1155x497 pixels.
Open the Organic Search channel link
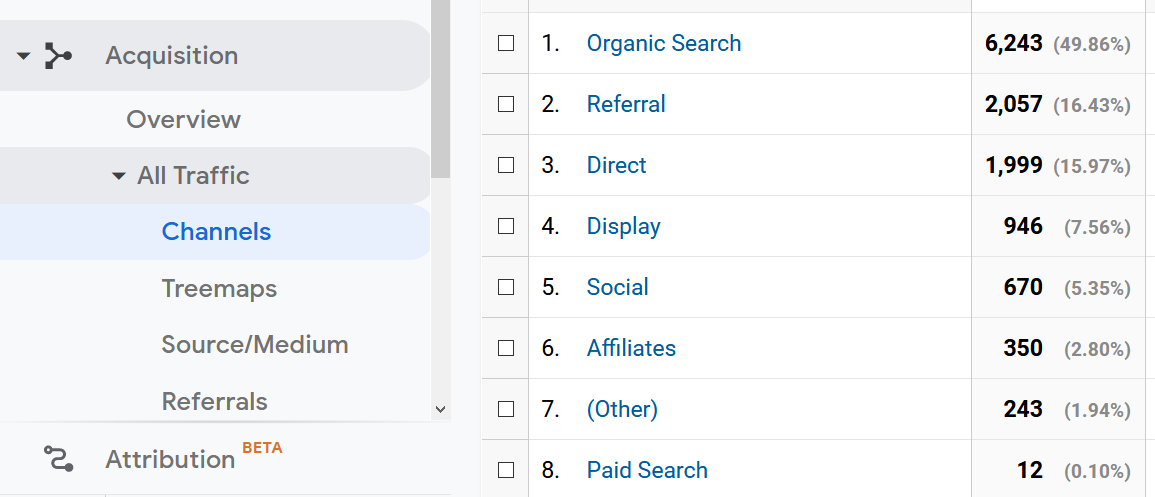click(x=664, y=43)
